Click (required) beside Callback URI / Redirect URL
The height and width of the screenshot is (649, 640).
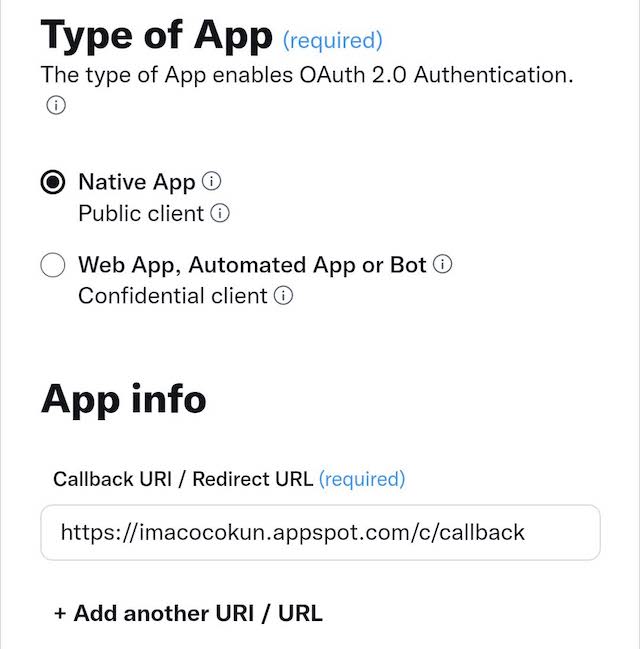[362, 479]
